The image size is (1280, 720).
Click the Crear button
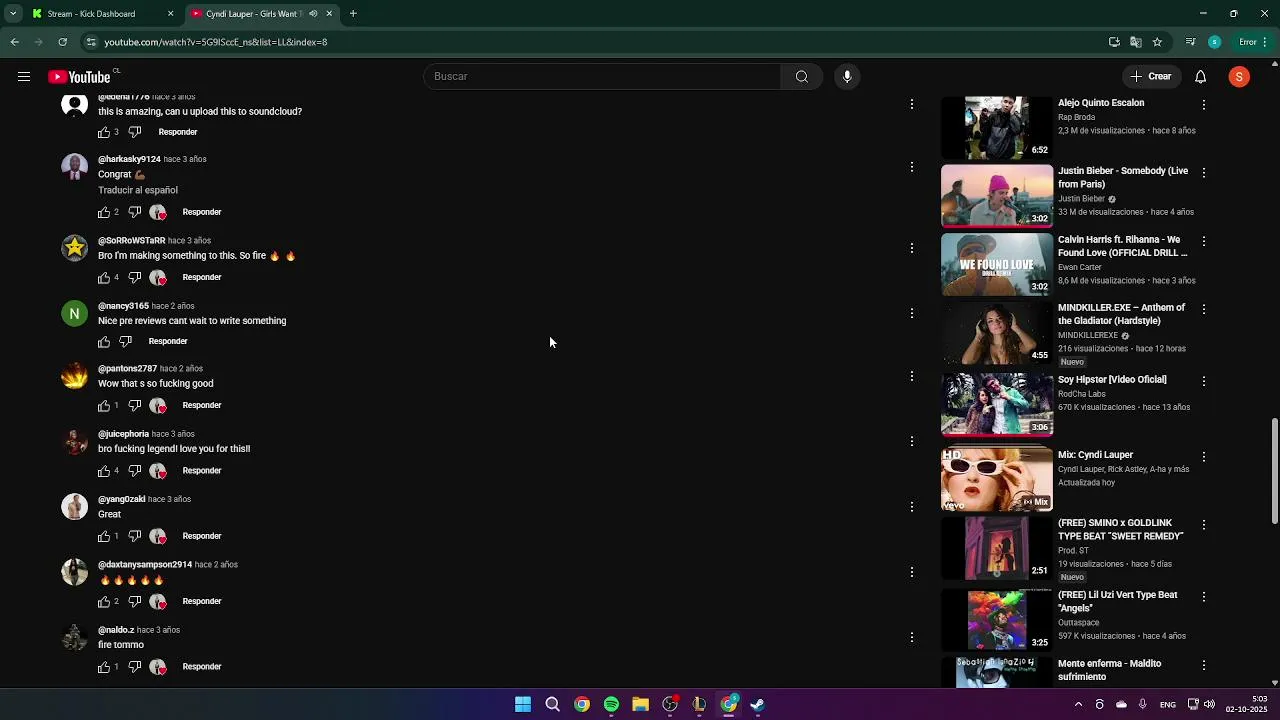[1151, 77]
